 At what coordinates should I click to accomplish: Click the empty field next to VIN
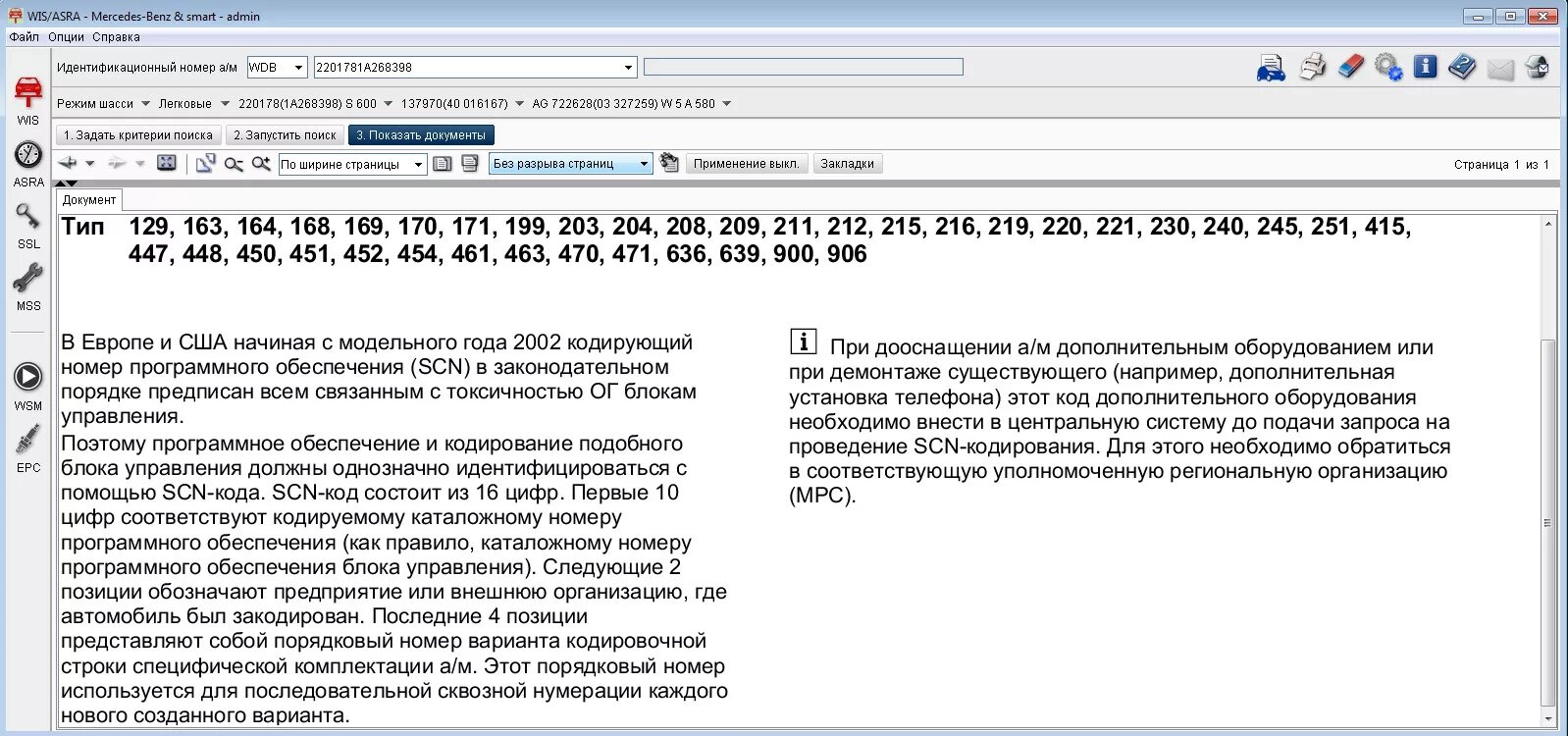click(x=803, y=67)
